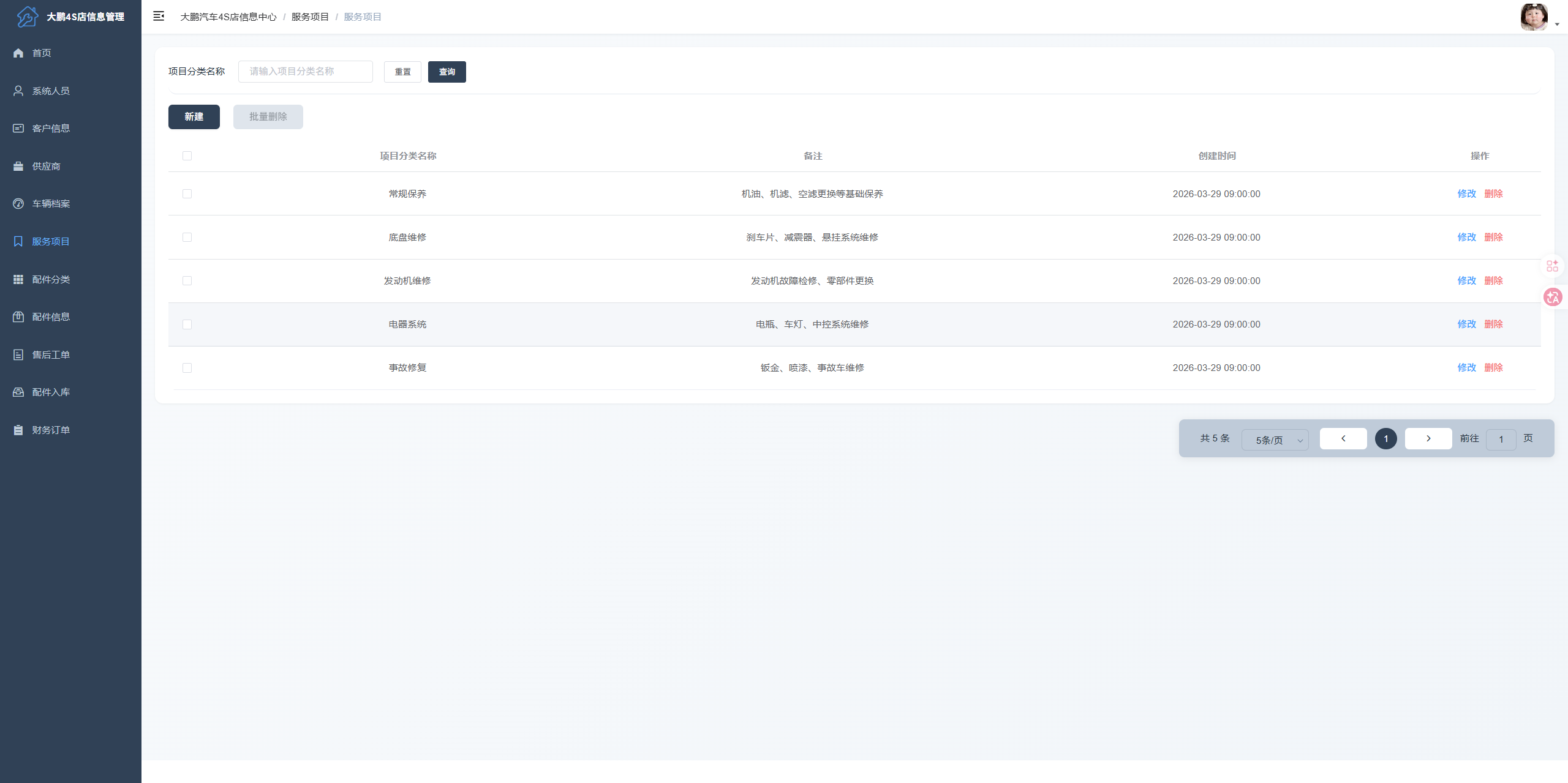1568x783 pixels.
Task: Click the 前往 page number input
Action: click(x=1501, y=440)
